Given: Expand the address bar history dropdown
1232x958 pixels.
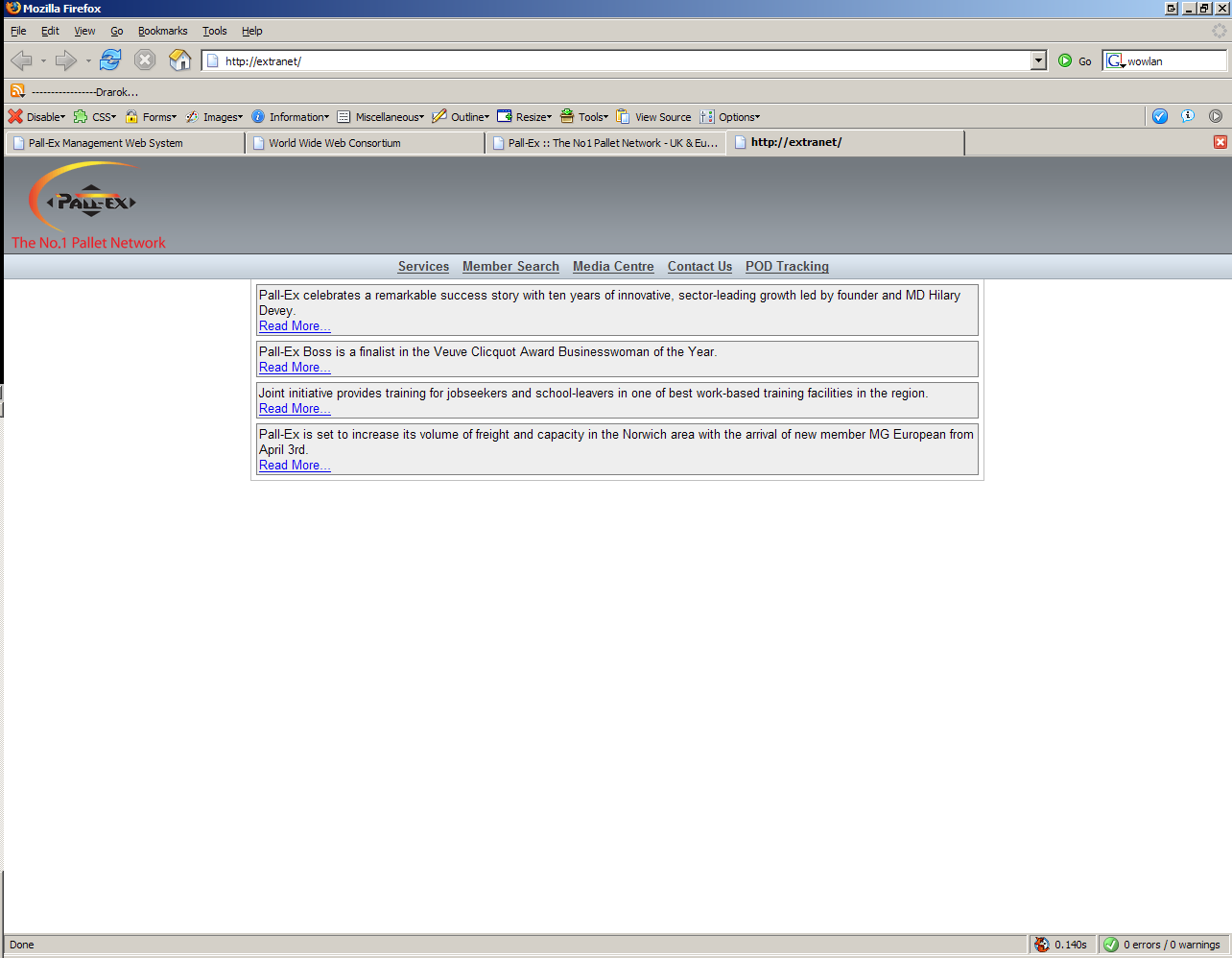Looking at the screenshot, I should [1038, 60].
